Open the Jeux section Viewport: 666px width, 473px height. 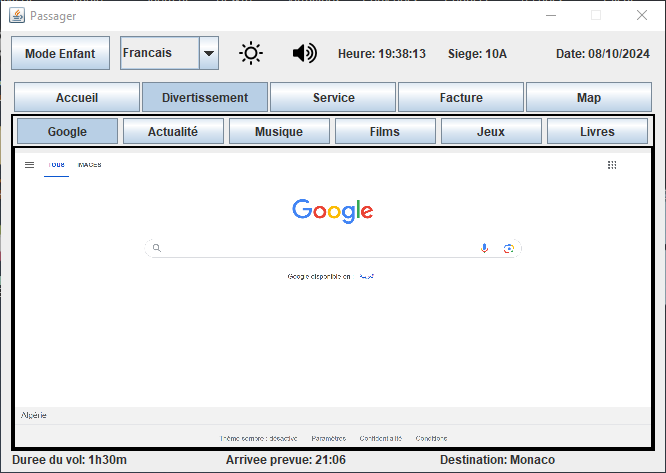[491, 132]
